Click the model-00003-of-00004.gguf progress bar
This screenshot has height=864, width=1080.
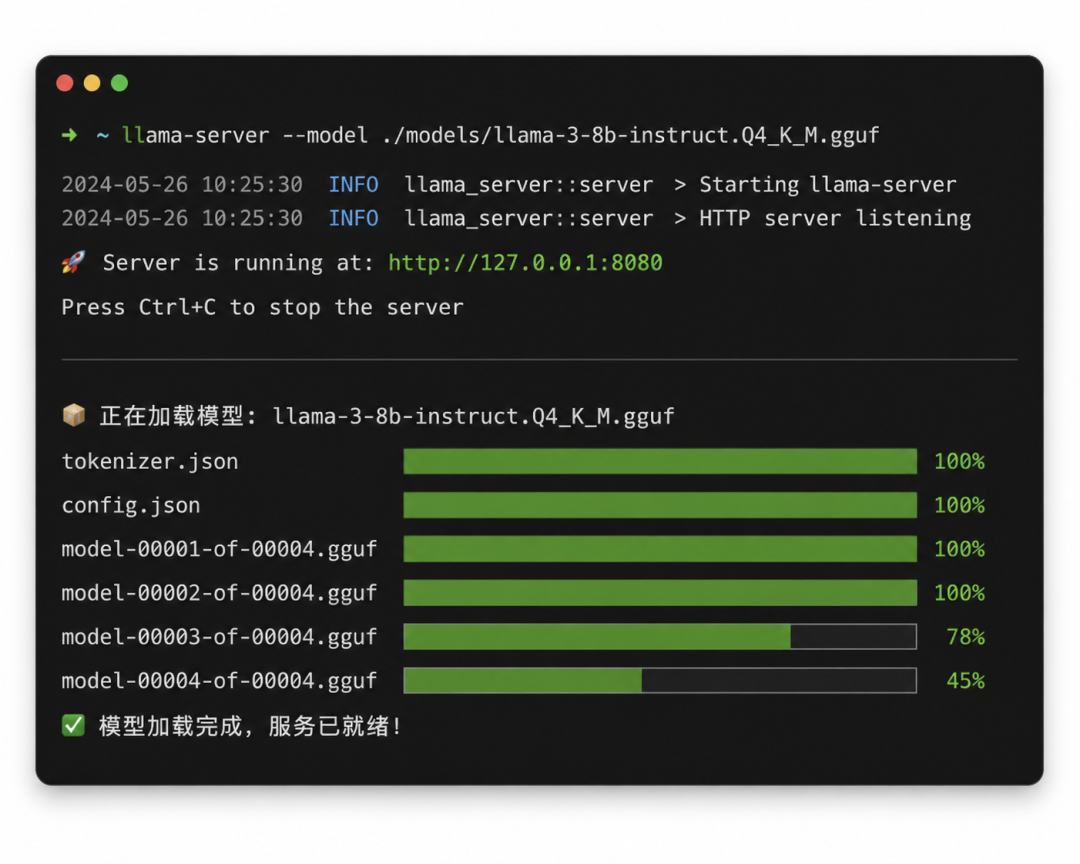coord(660,637)
